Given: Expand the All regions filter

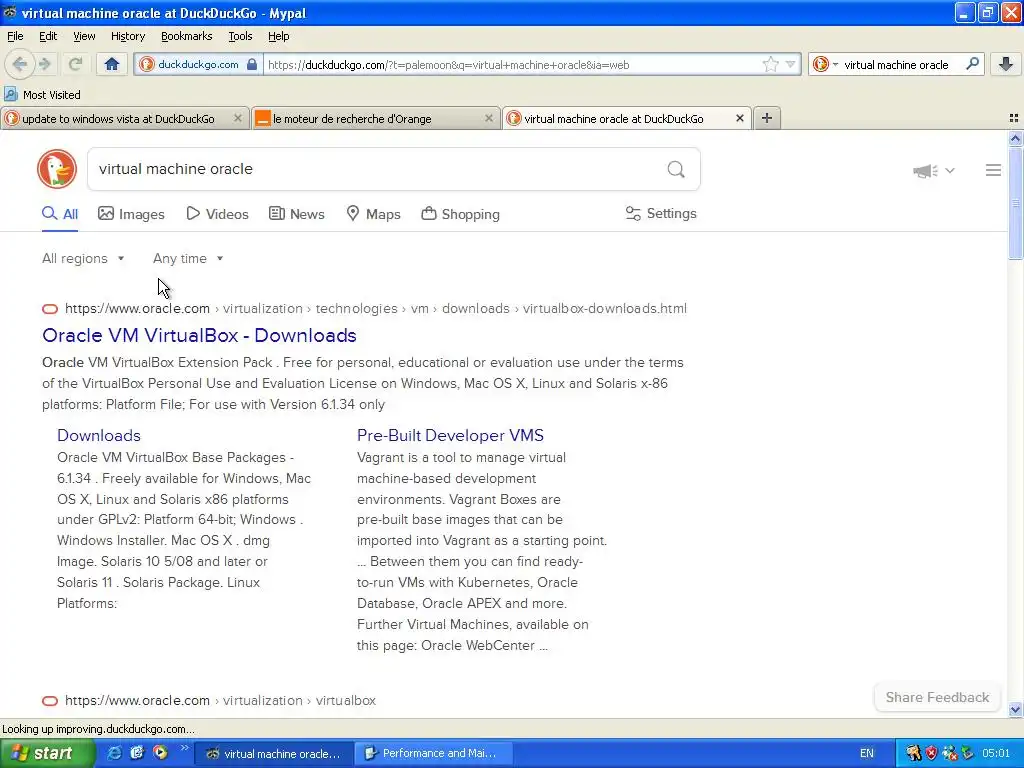Looking at the screenshot, I should [83, 259].
